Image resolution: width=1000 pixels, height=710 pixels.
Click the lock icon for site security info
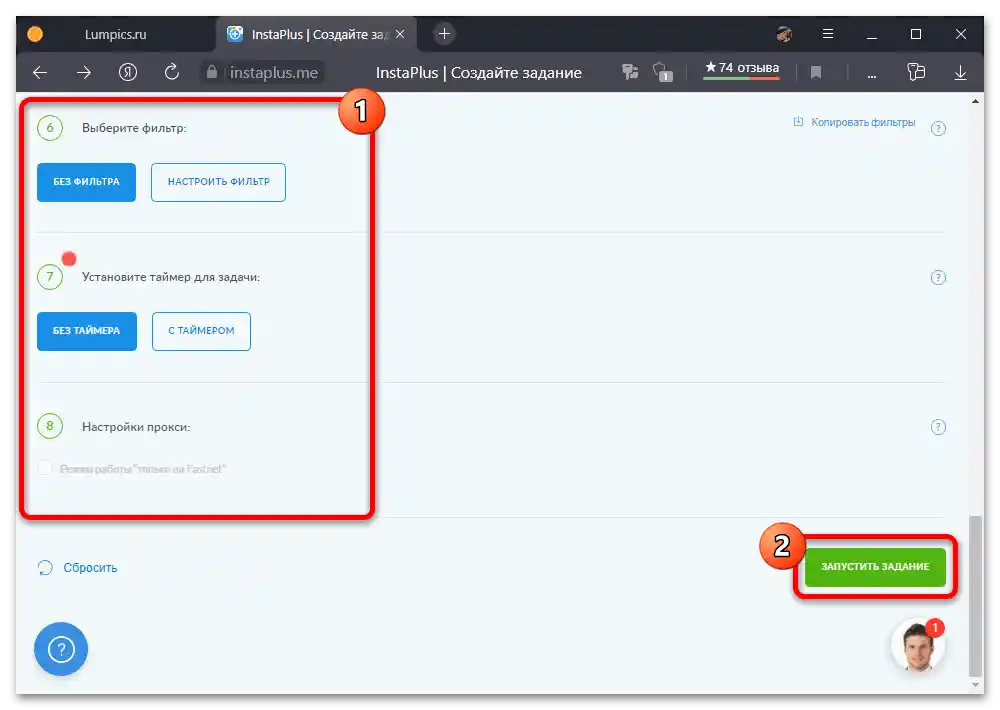coord(212,73)
